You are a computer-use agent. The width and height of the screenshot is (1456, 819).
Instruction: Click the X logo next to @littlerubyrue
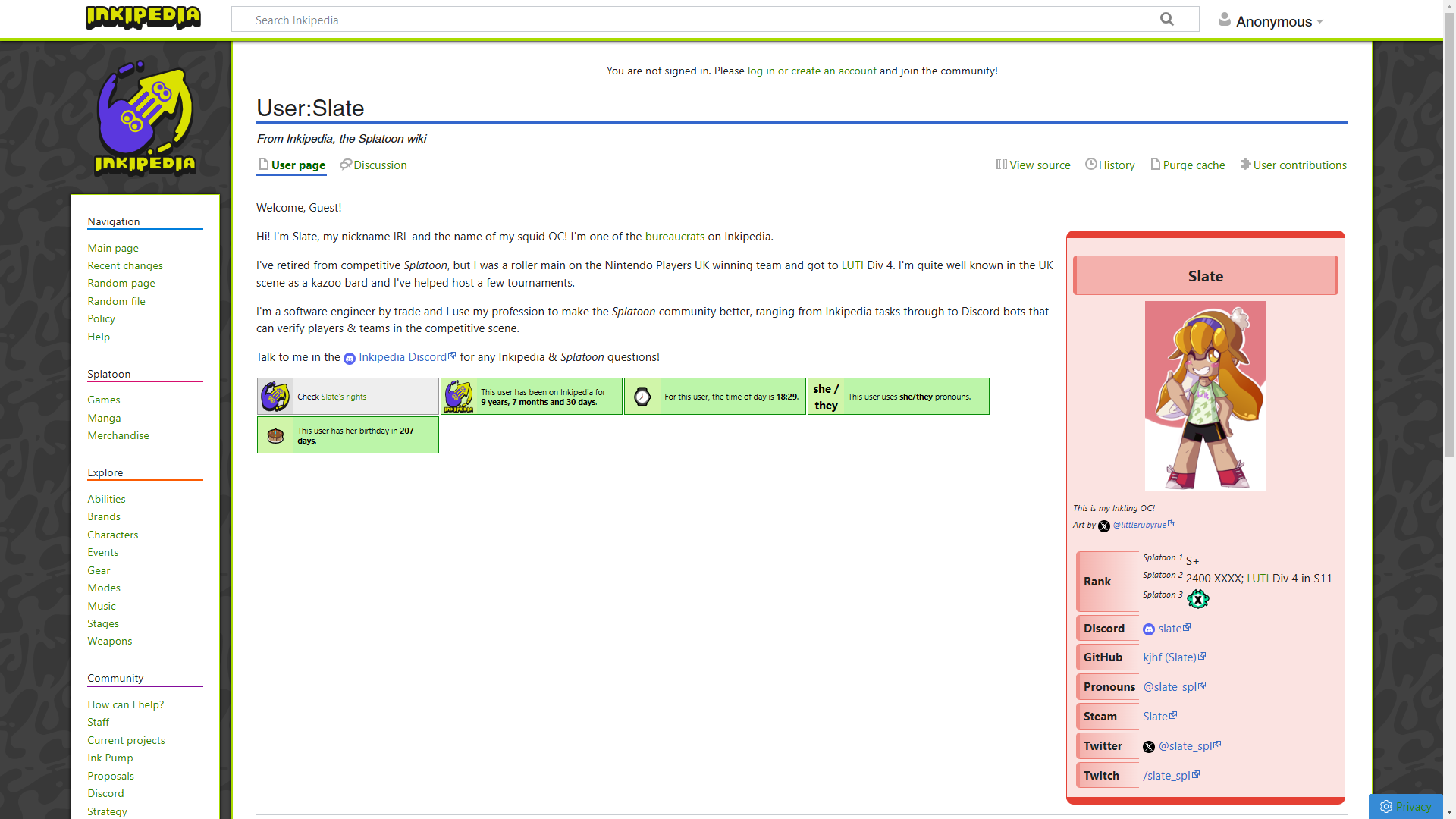[x=1104, y=526]
